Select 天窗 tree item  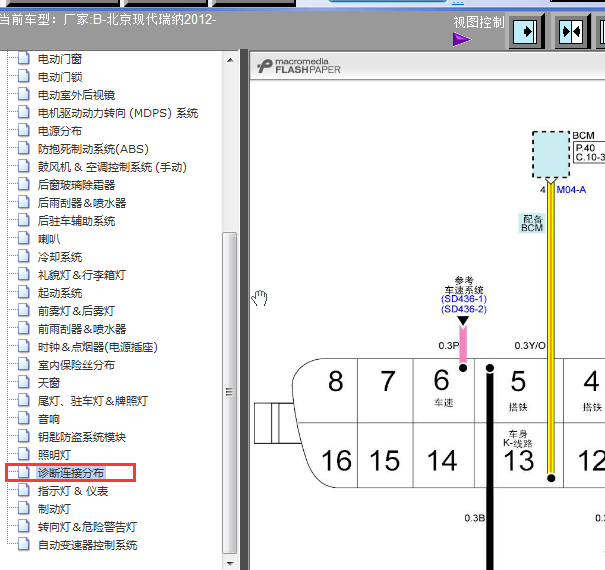coord(49,383)
